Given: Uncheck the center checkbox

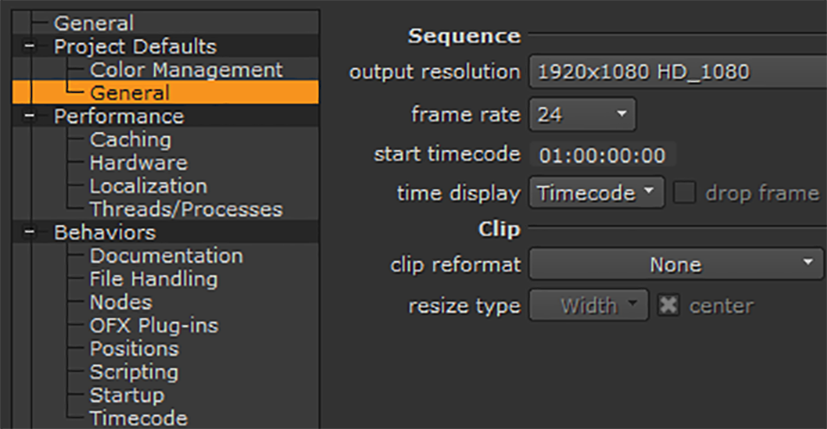Looking at the screenshot, I should click(x=668, y=305).
